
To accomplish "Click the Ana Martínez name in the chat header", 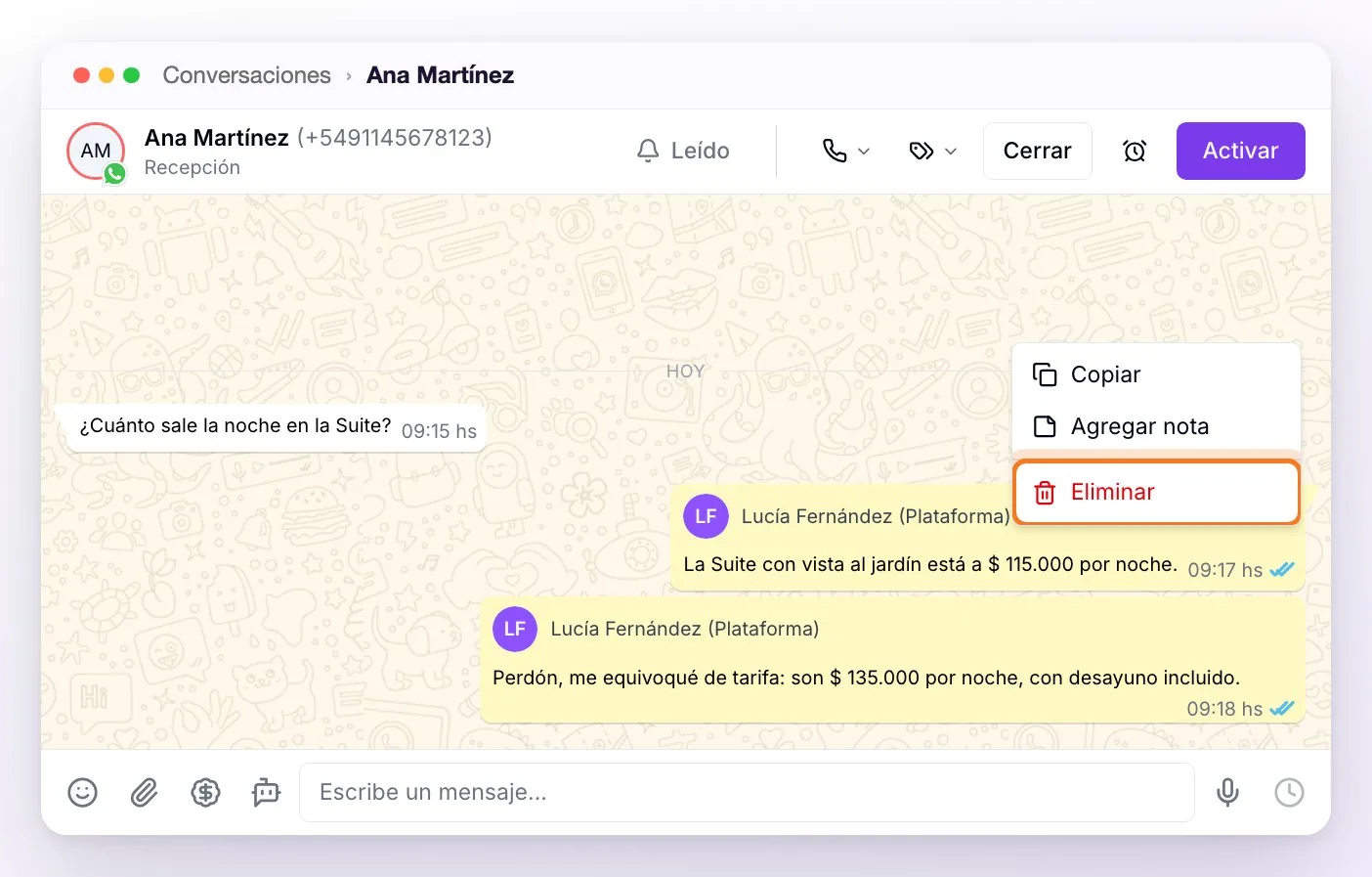I will 217,138.
